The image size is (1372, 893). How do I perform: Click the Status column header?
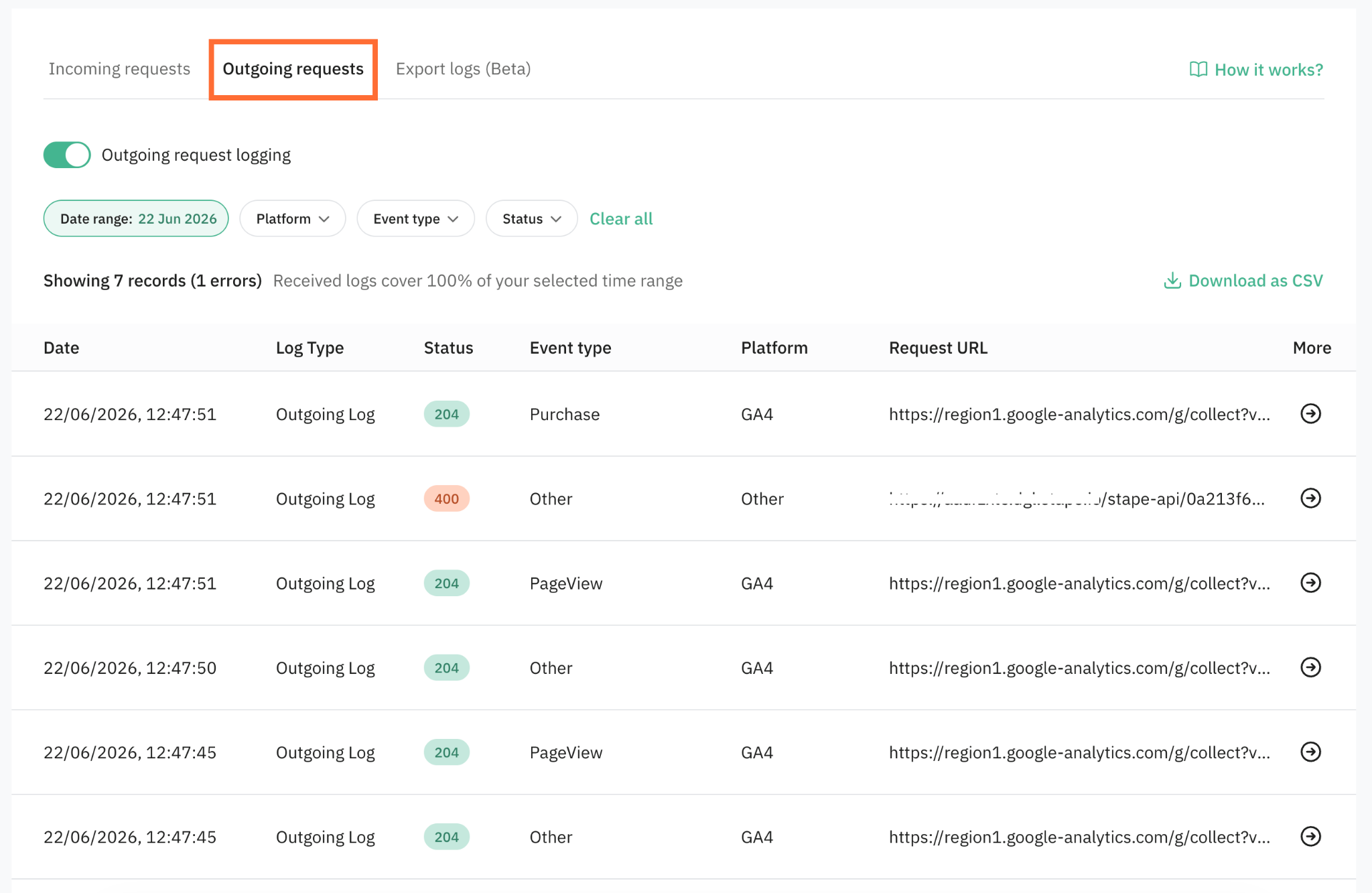tap(448, 348)
